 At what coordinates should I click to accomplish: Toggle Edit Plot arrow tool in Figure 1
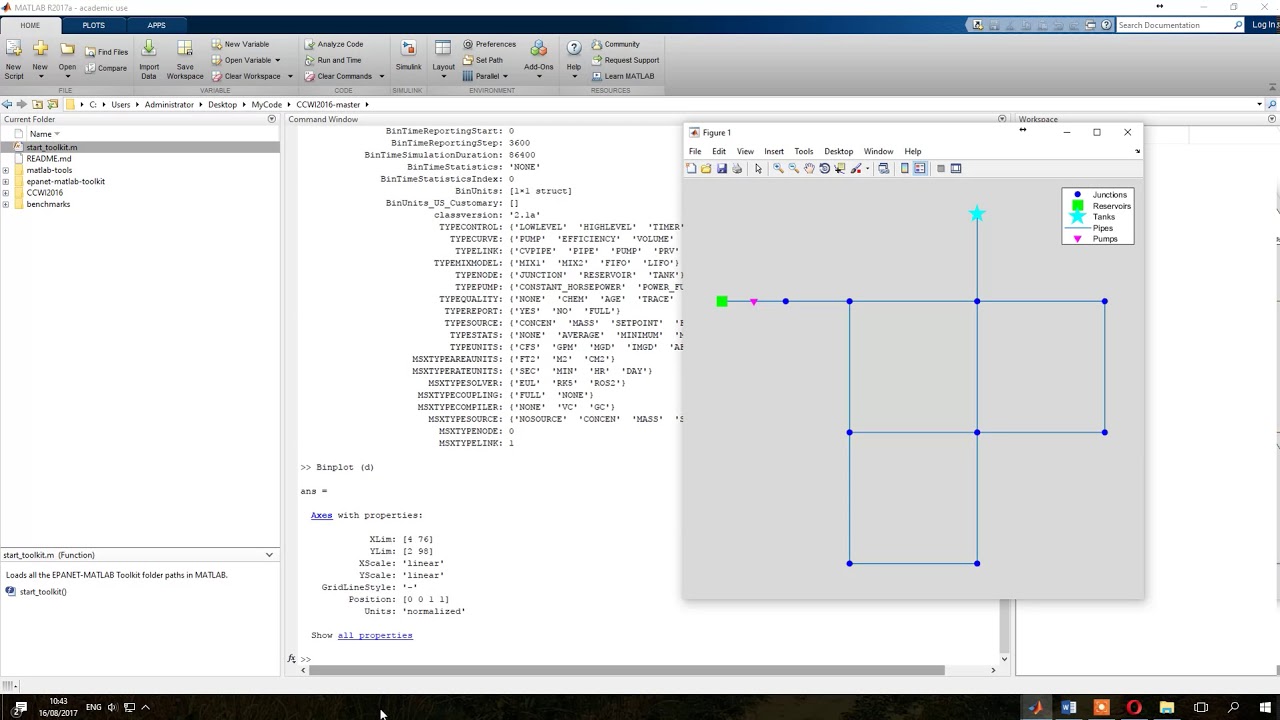pyautogui.click(x=758, y=168)
